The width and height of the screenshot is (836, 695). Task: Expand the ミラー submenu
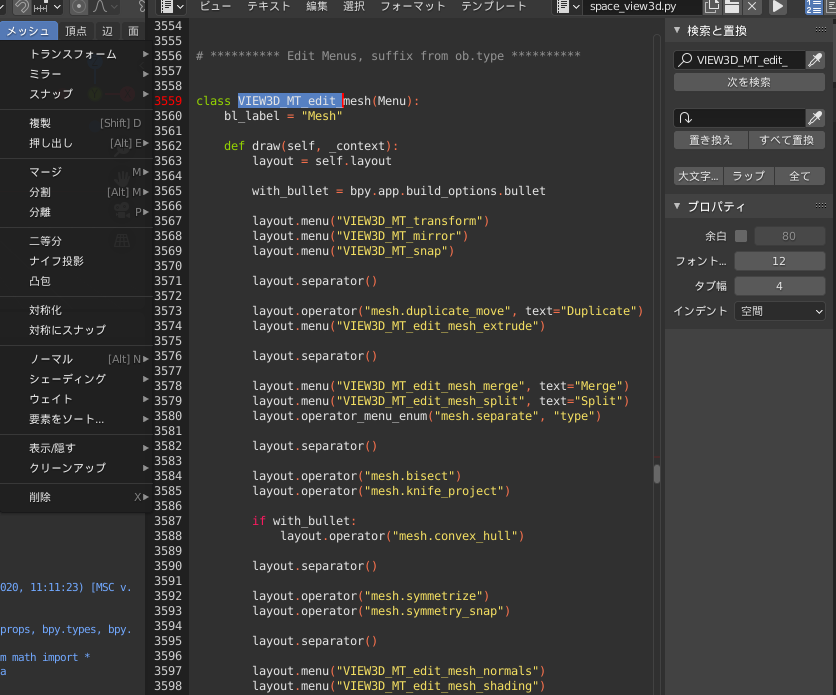(x=76, y=74)
